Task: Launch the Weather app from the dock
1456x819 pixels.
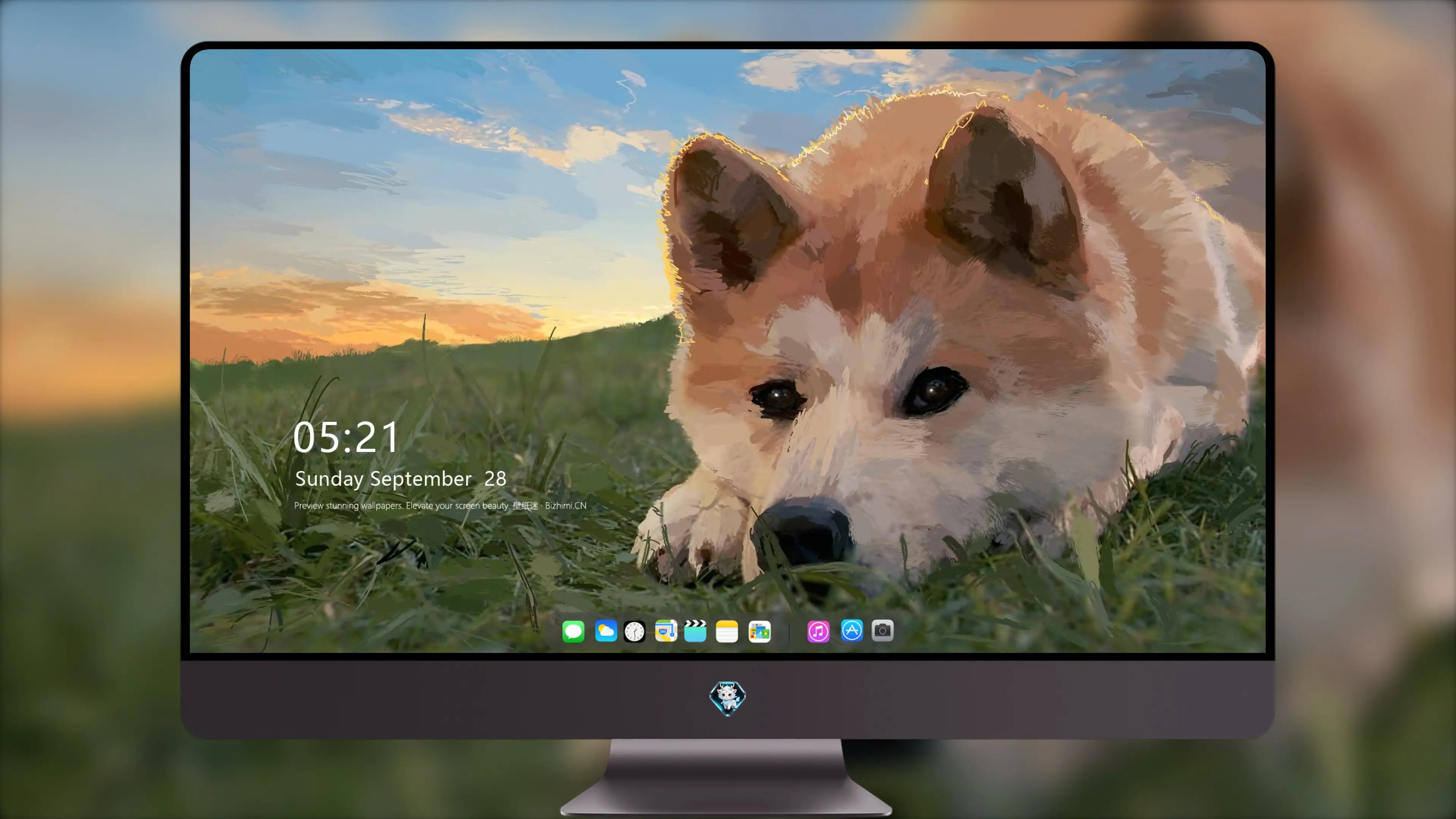Action: pos(606,631)
